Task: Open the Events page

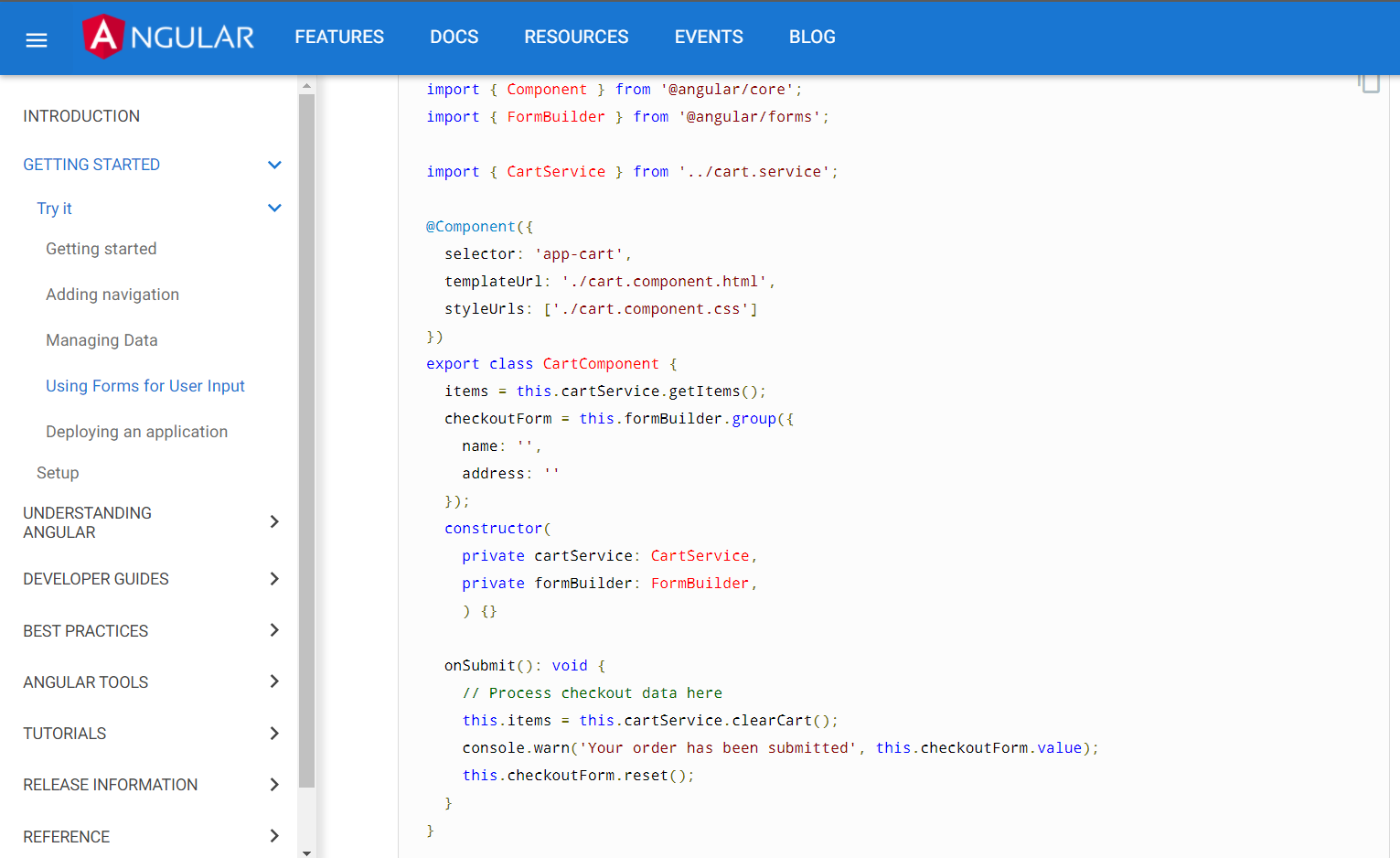Action: tap(709, 37)
